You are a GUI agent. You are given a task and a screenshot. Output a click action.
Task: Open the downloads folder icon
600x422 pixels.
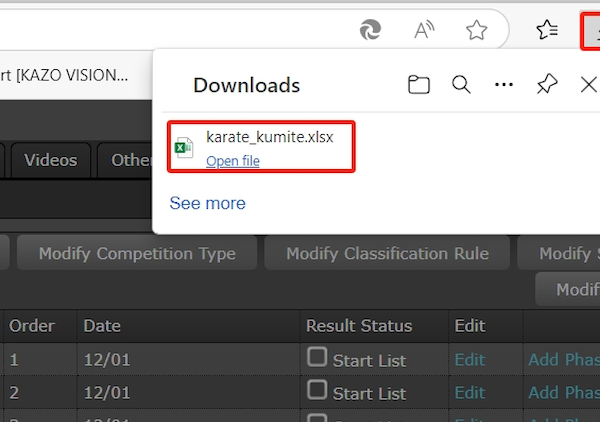(419, 85)
